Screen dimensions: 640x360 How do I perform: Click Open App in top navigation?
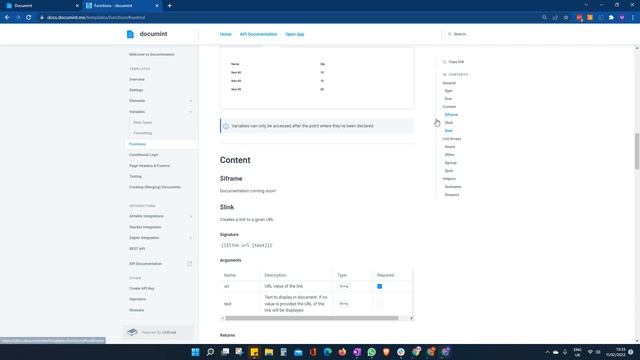pos(295,34)
